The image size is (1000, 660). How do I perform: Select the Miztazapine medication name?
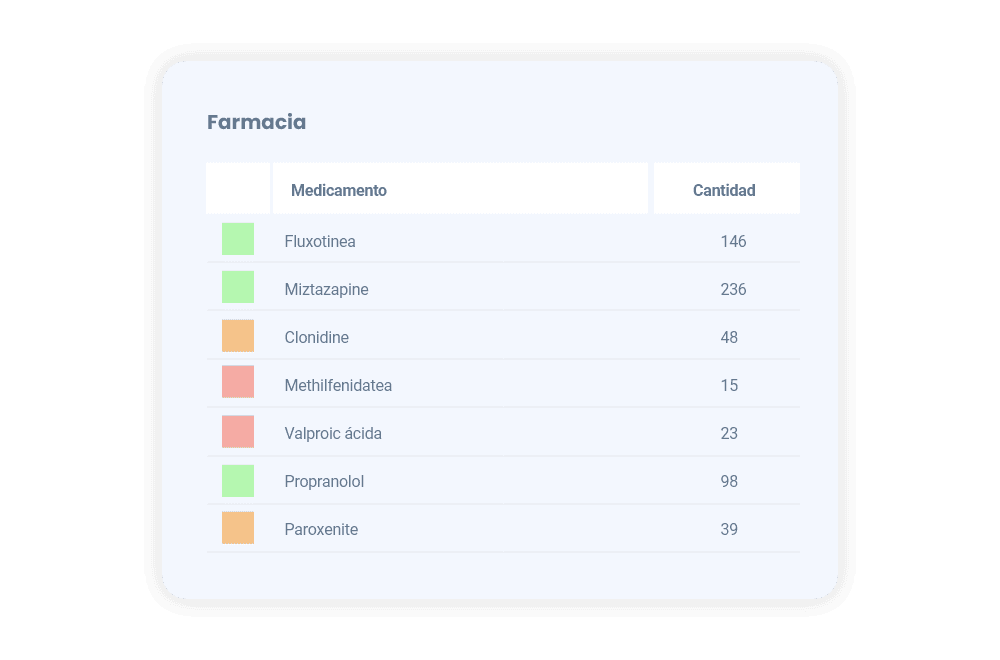pos(326,289)
